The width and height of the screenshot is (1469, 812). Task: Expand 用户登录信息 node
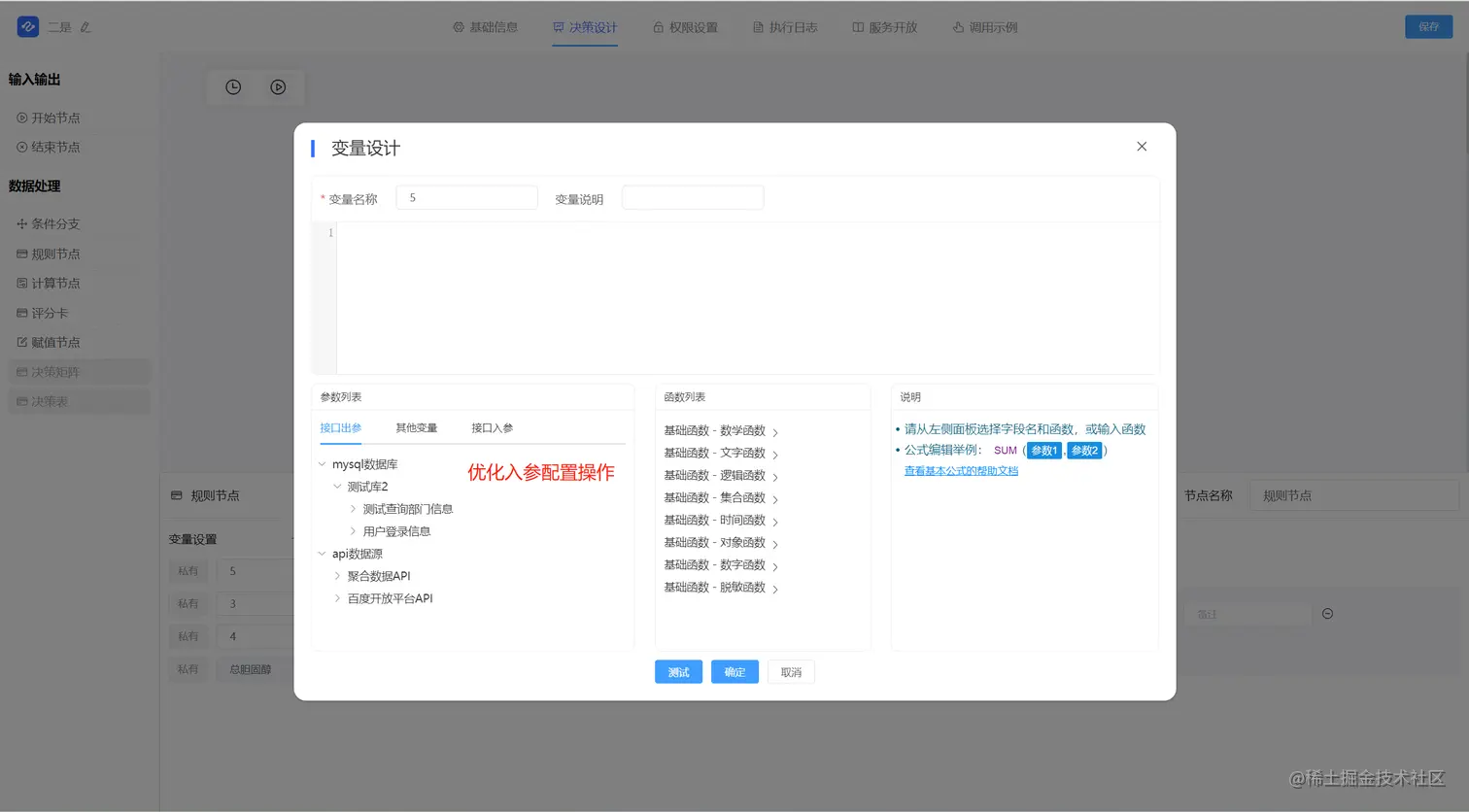pos(353,531)
